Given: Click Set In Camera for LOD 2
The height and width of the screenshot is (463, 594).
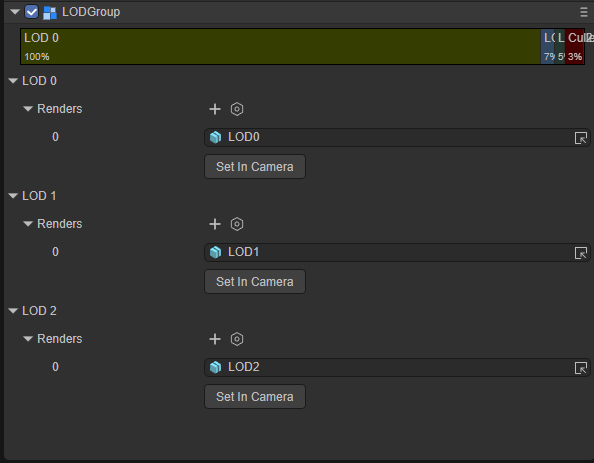Looking at the screenshot, I should click(255, 397).
